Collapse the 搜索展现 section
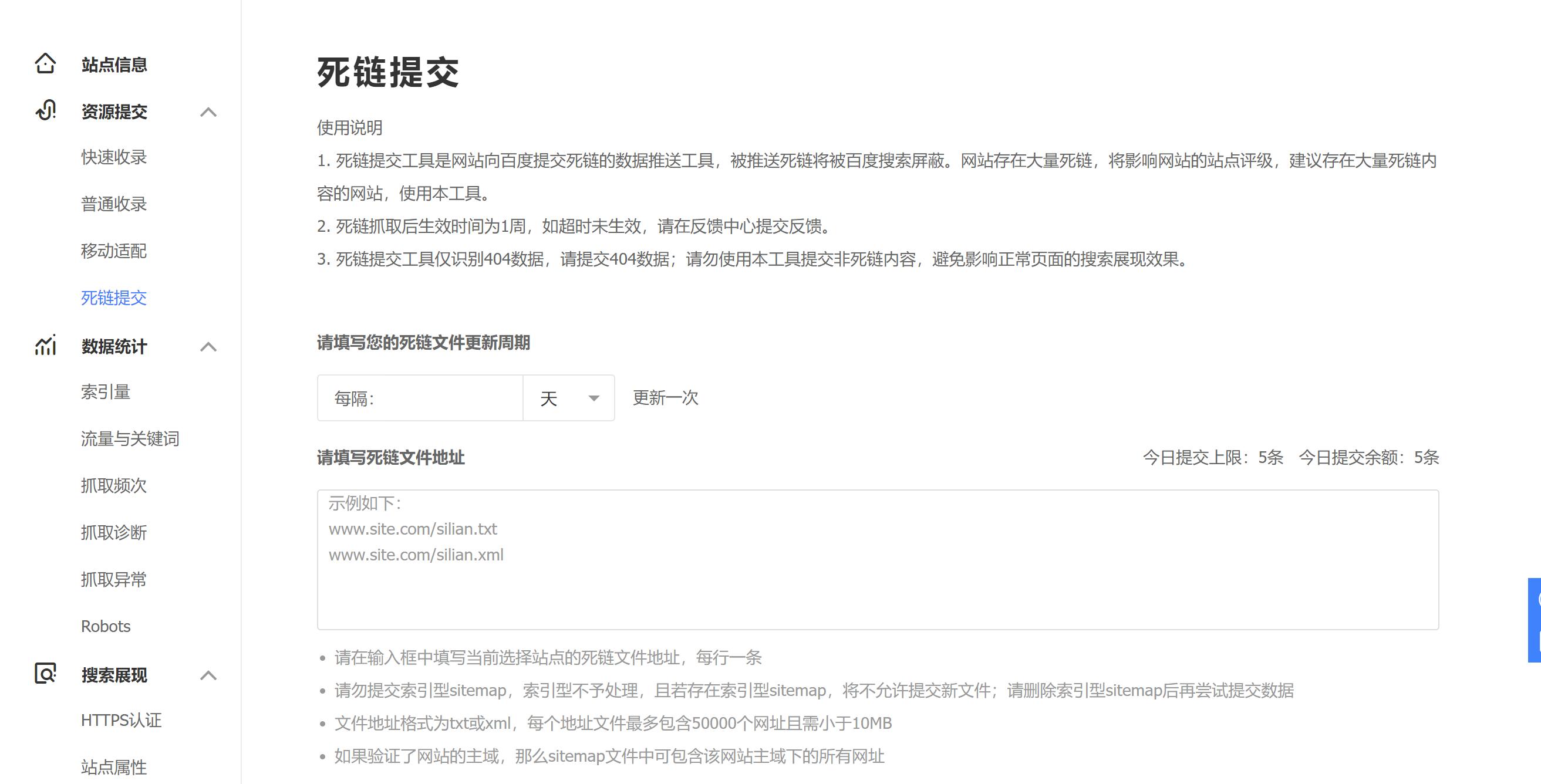Viewport: 1541px width, 784px height. coord(210,676)
